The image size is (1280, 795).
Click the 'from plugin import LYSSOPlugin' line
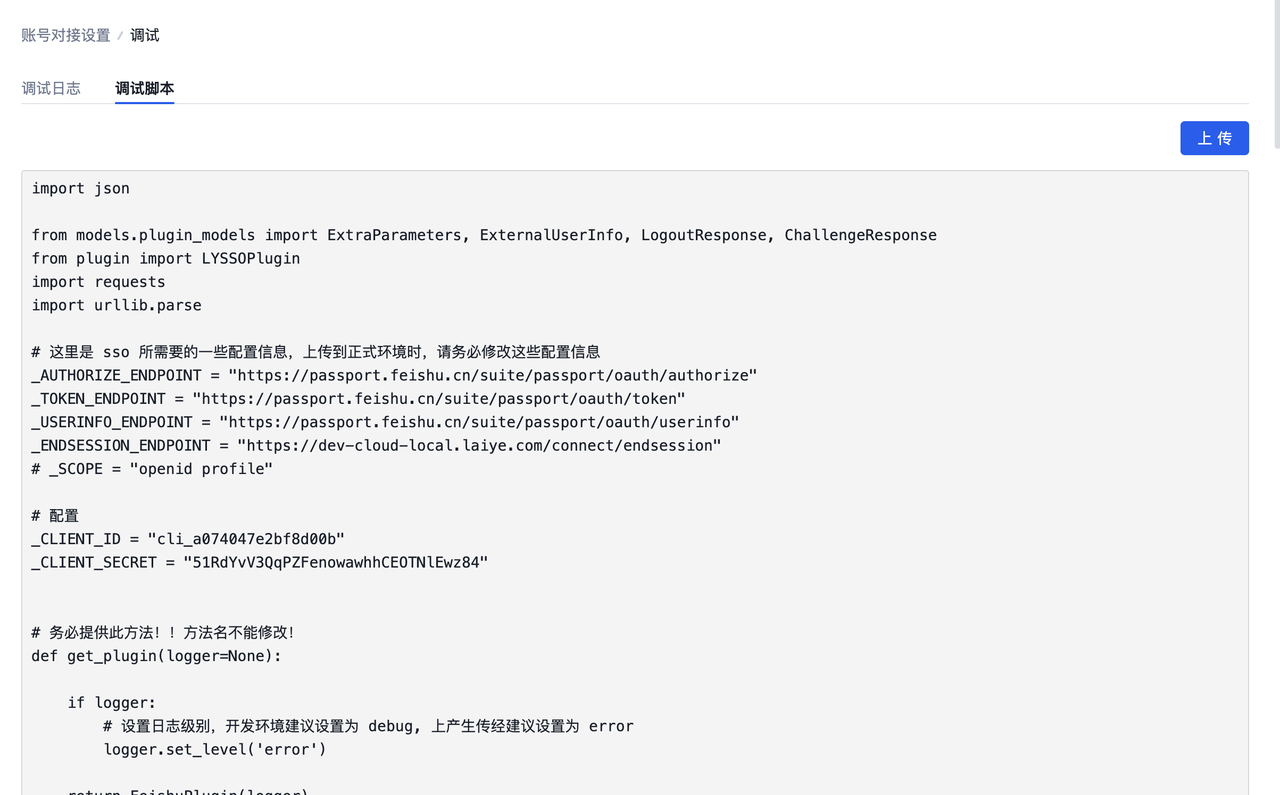click(x=166, y=258)
